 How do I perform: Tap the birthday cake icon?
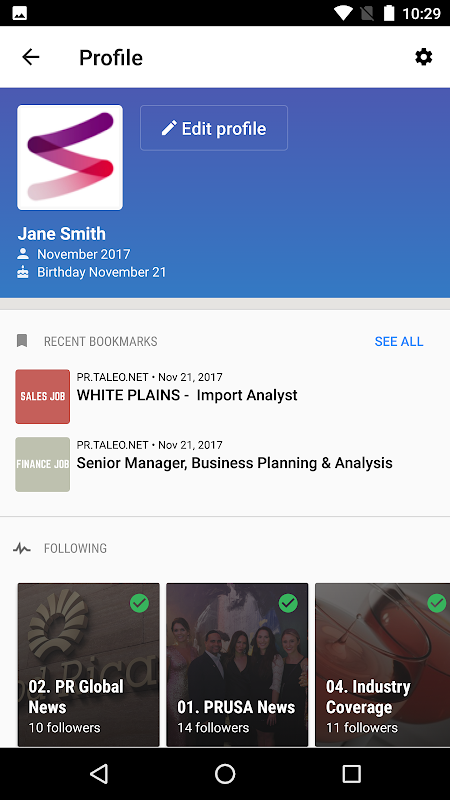pos(22,272)
